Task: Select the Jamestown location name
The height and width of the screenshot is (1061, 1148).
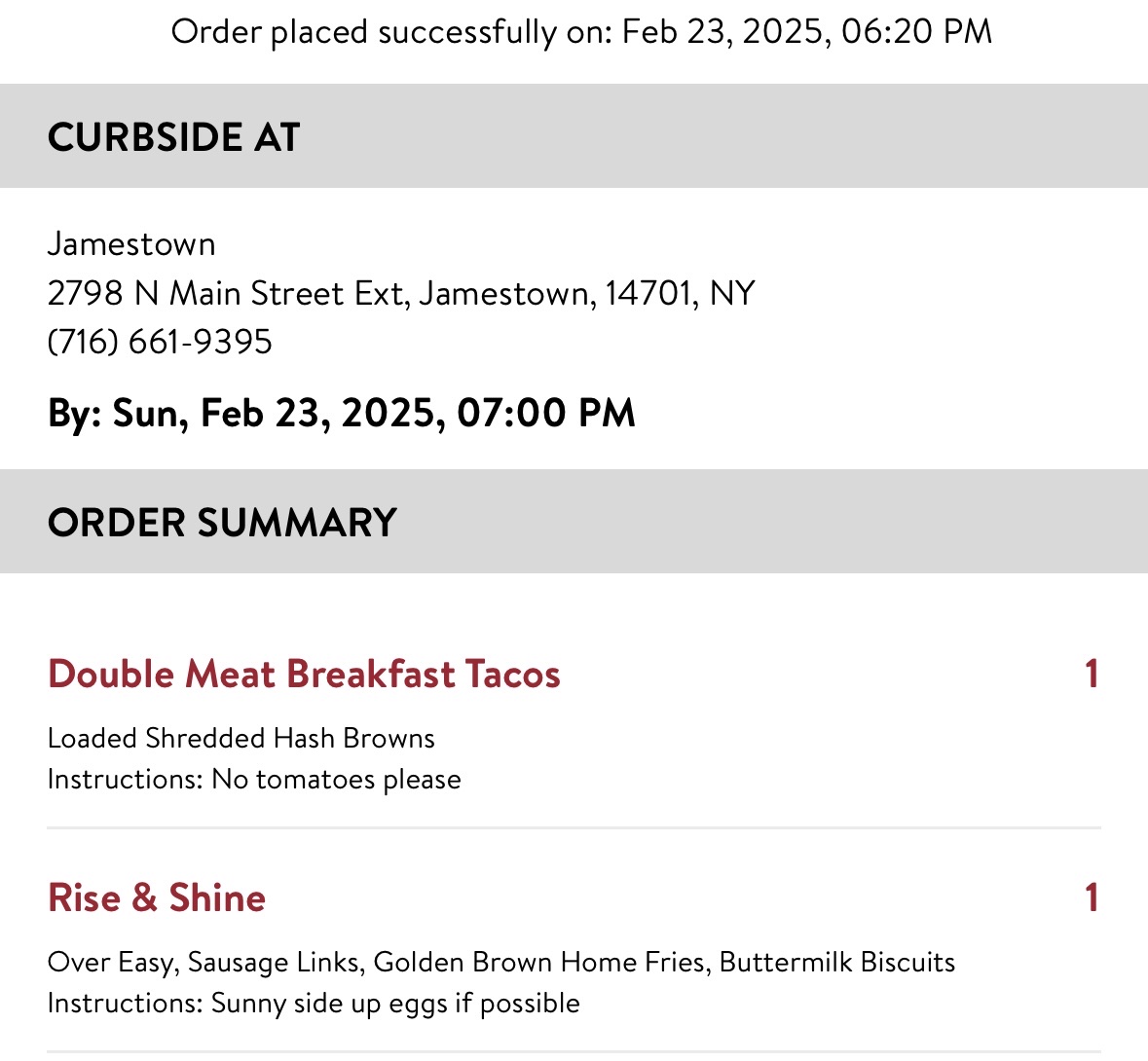Action: 131,243
